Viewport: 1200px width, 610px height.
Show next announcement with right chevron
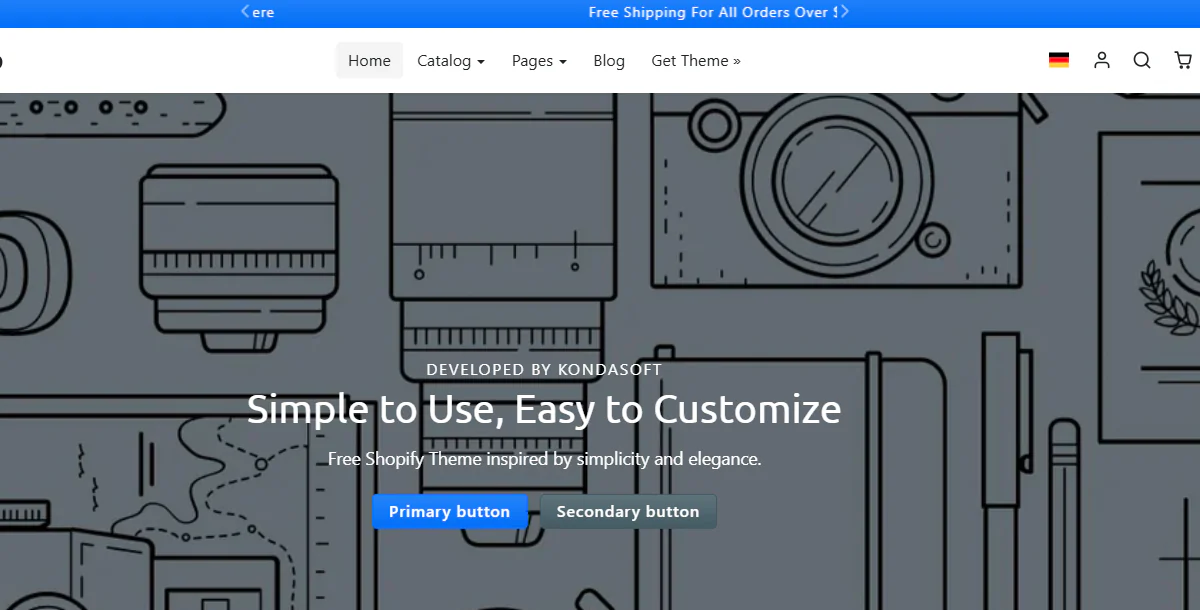click(x=845, y=12)
